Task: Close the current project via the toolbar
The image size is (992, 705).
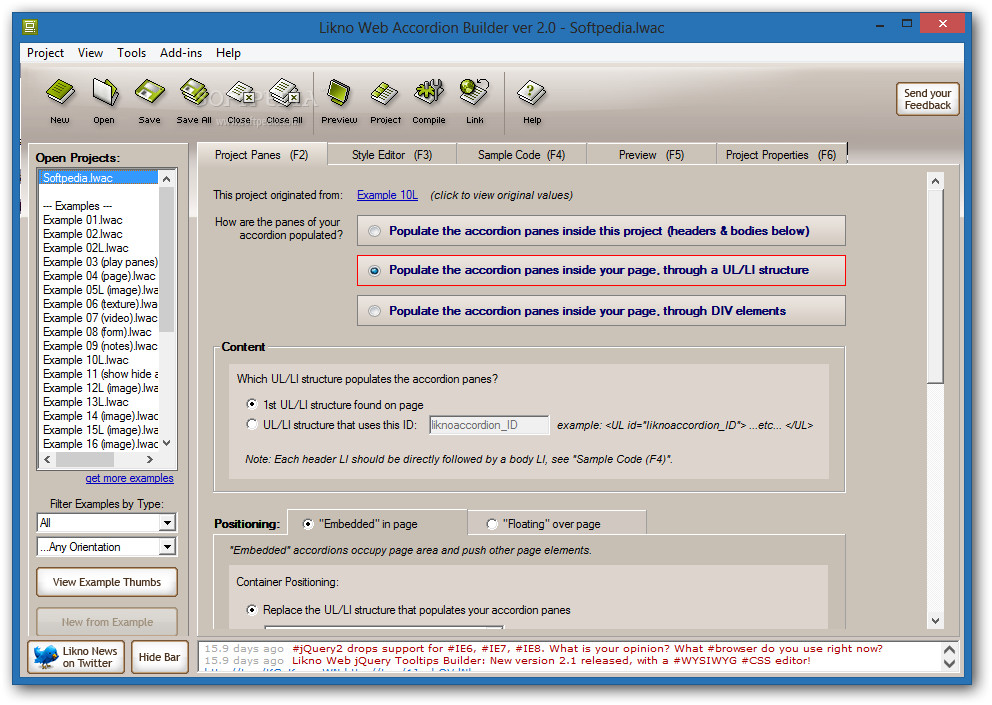Action: (x=239, y=101)
